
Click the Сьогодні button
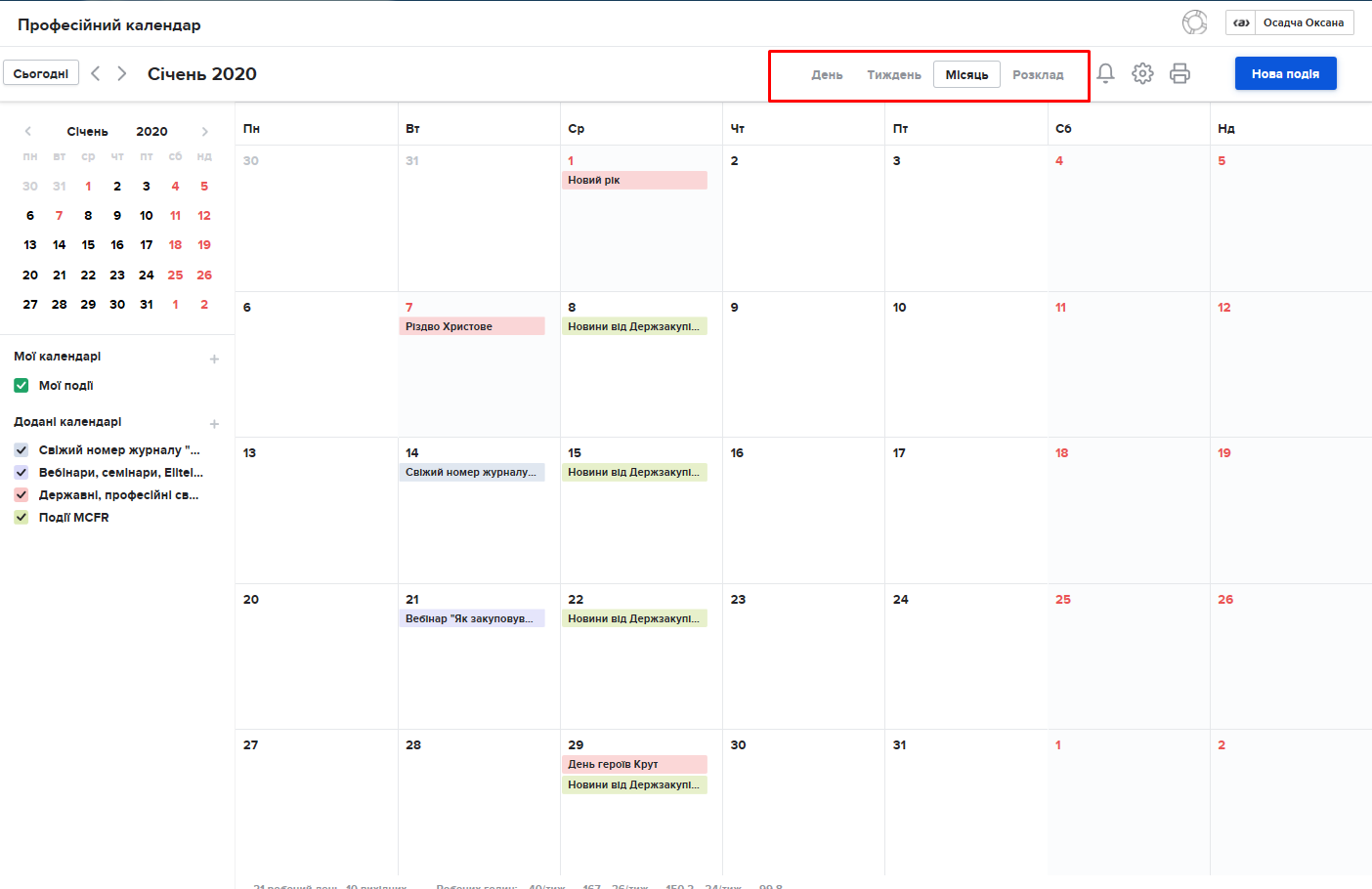point(41,74)
